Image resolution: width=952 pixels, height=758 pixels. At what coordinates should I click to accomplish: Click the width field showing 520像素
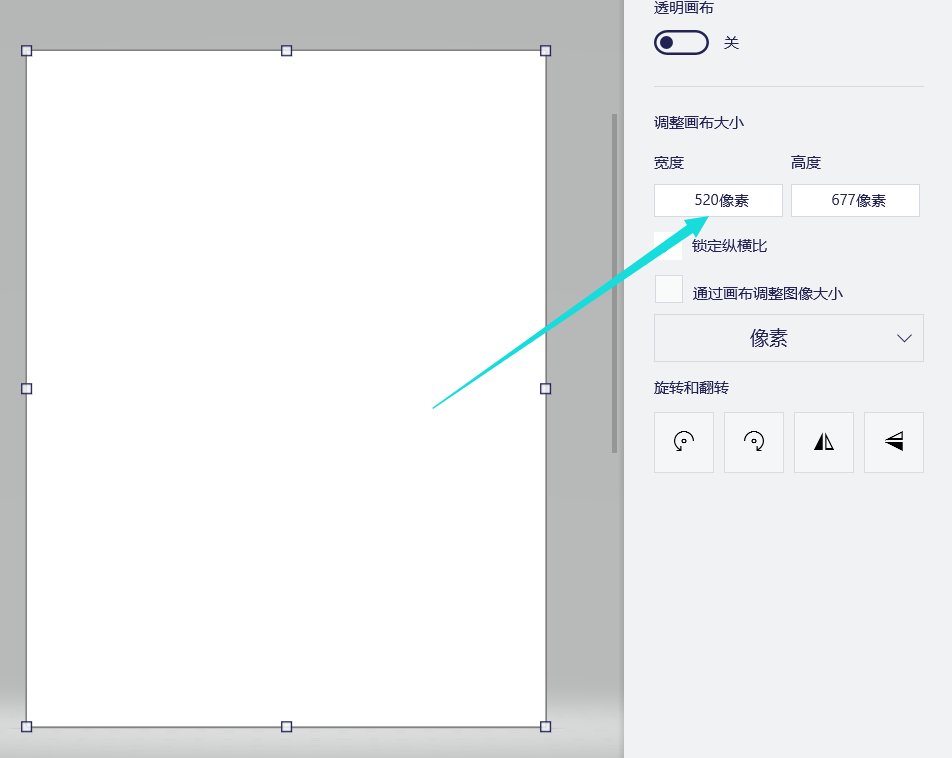tap(717, 200)
